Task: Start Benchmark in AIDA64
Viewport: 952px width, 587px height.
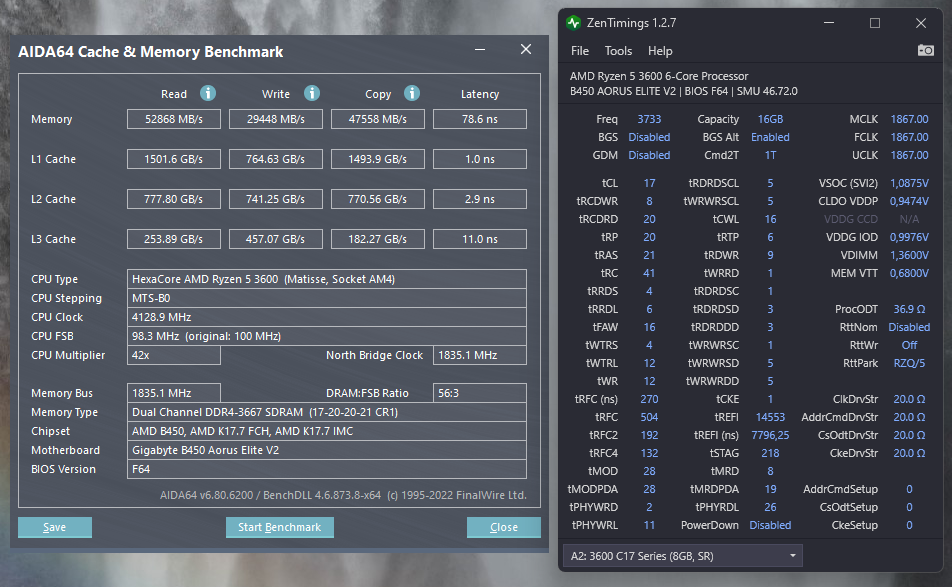Action: pos(279,527)
